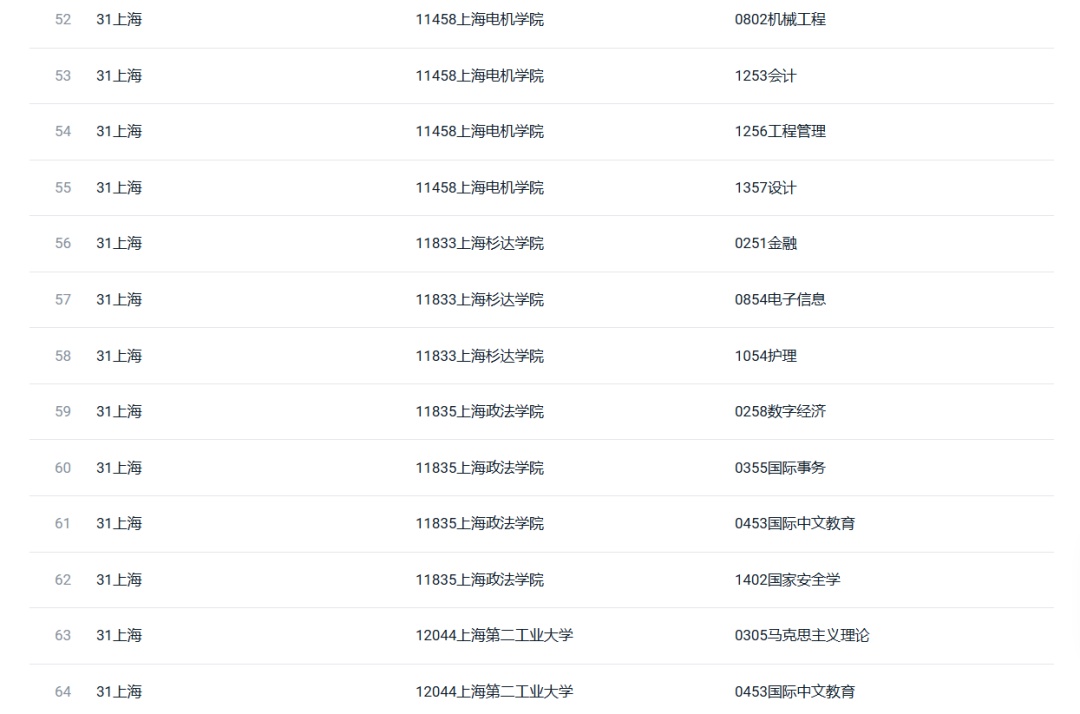Viewport: 1080px width, 714px height.
Task: Select 1357设计 cell
Action: tap(765, 188)
